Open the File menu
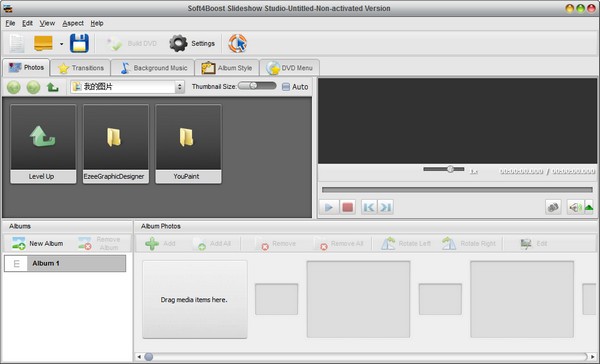The width and height of the screenshot is (600, 364). [x=10, y=23]
